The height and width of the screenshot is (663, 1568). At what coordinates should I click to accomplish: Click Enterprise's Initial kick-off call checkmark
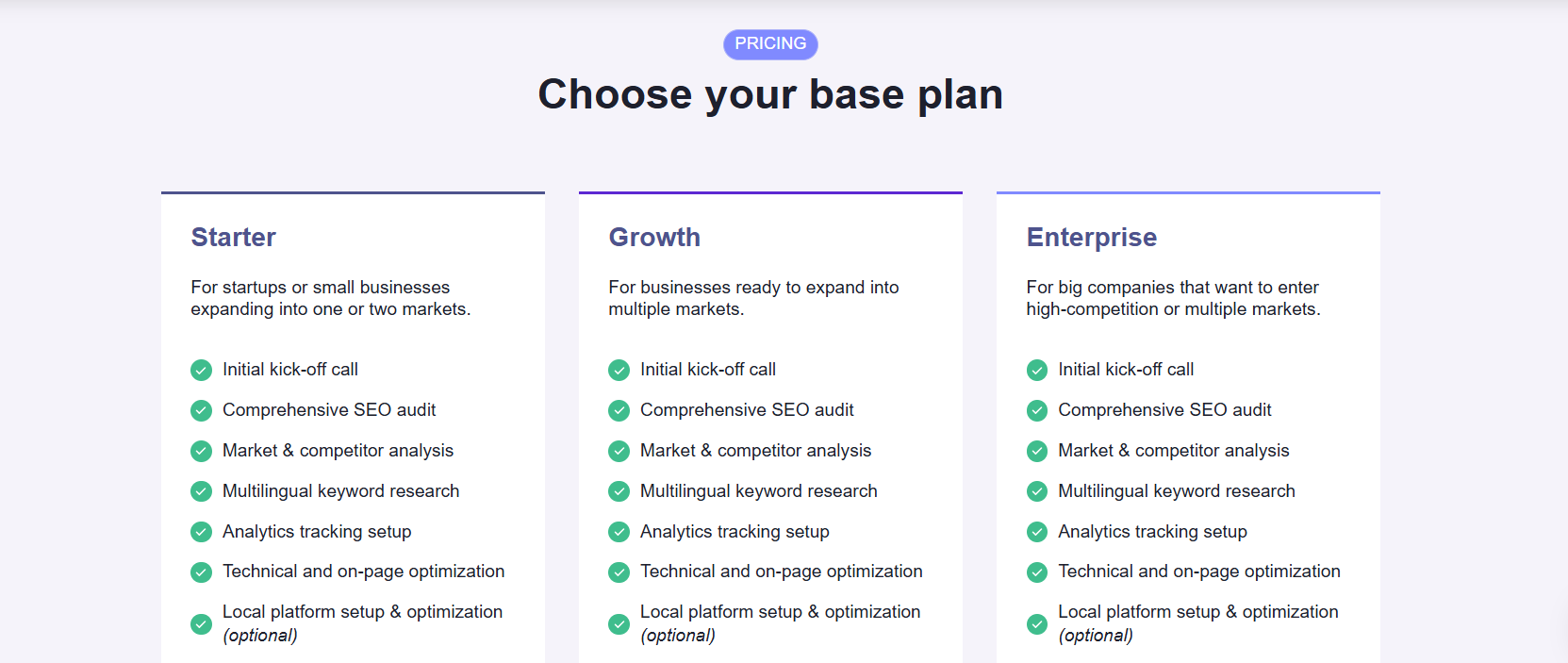point(1037,370)
